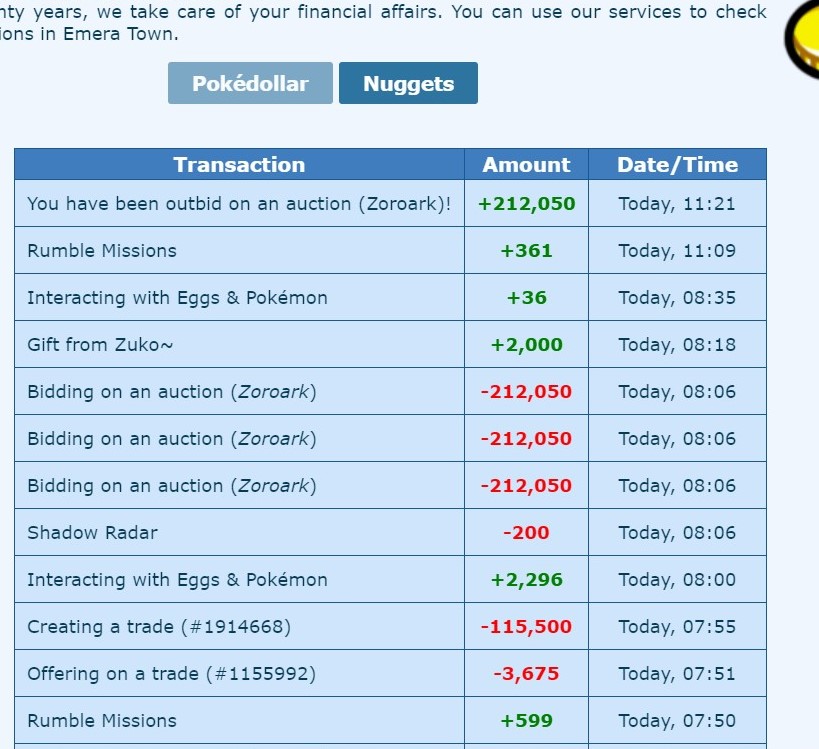Screen dimensions: 819x749
Task: Click the gold coin icon
Action: (x=802, y=37)
